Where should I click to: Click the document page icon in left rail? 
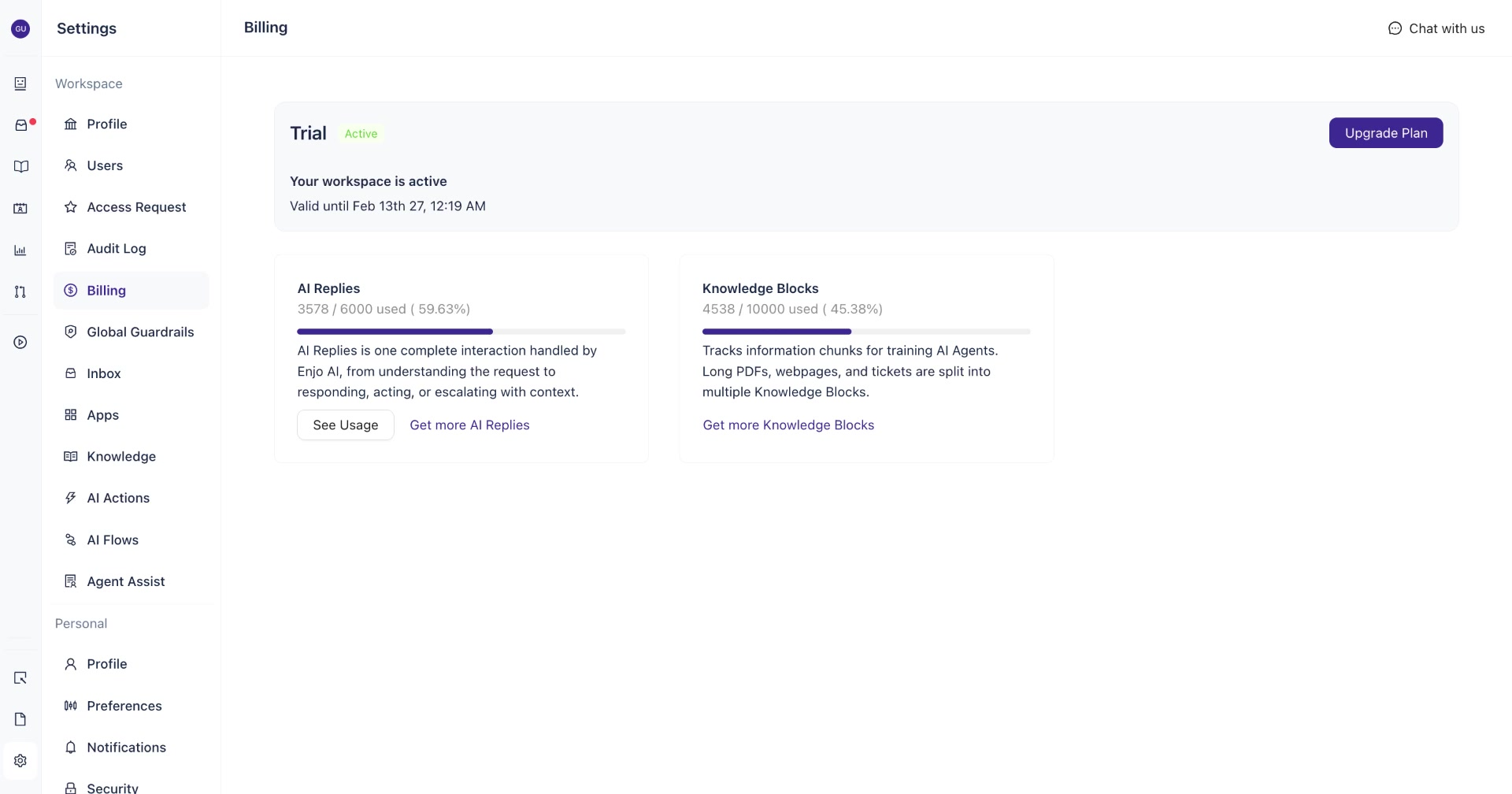click(20, 718)
